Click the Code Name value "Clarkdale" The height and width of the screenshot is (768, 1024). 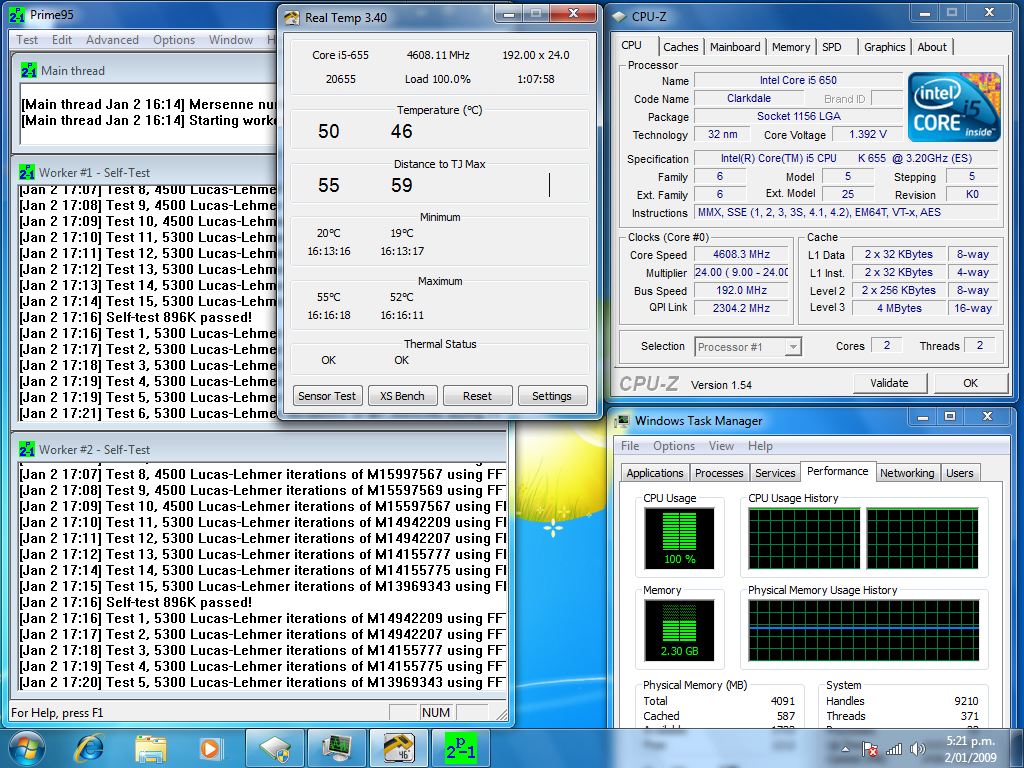click(x=749, y=99)
